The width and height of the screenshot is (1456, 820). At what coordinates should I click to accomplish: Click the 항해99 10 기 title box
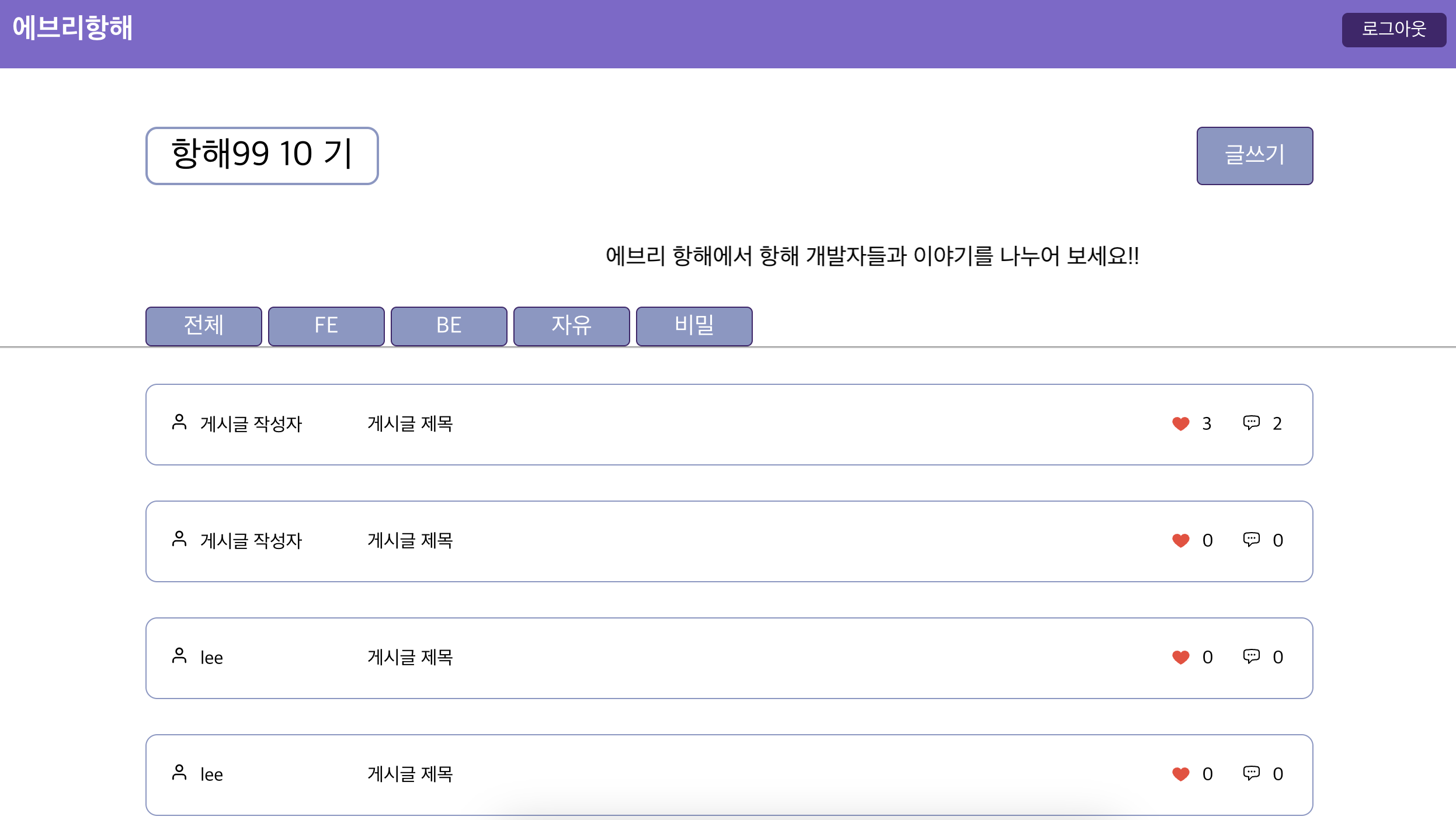click(262, 155)
